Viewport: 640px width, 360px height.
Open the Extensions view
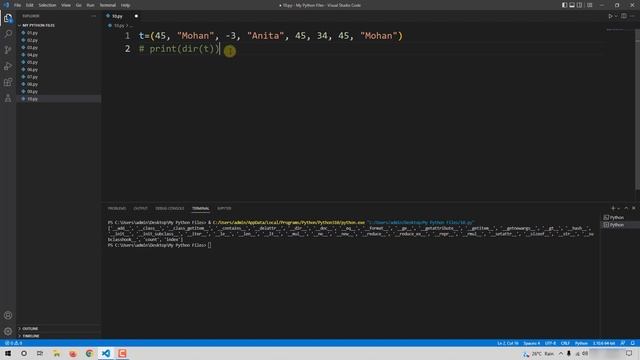tap(8, 82)
